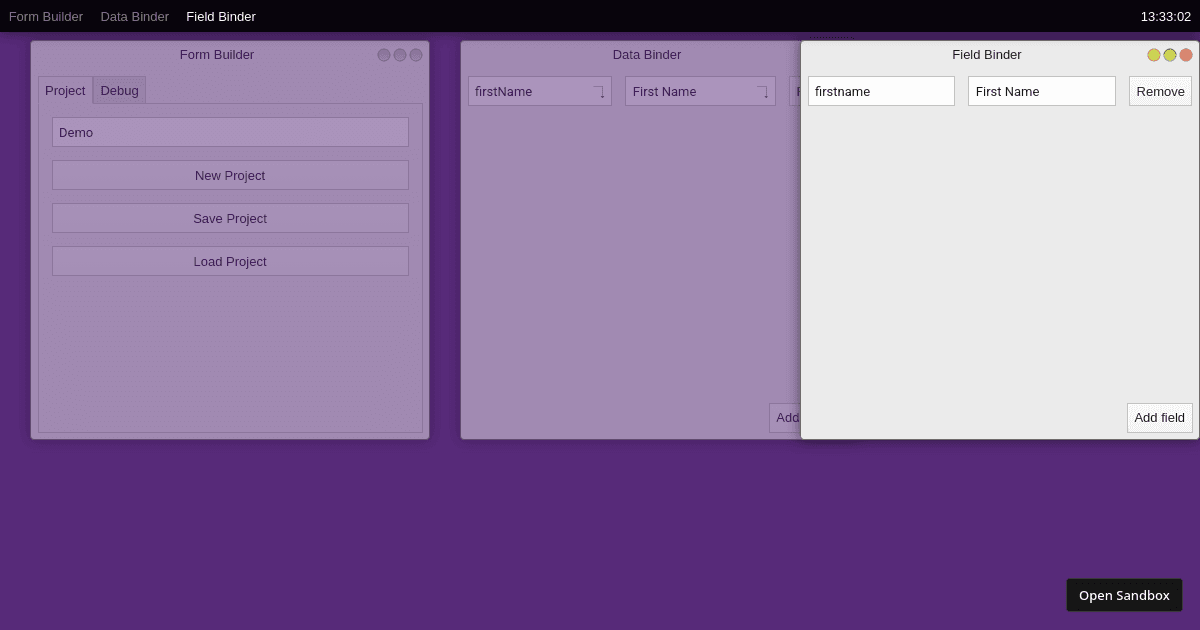
Task: Close the Field Binder window
Action: coord(1186,55)
